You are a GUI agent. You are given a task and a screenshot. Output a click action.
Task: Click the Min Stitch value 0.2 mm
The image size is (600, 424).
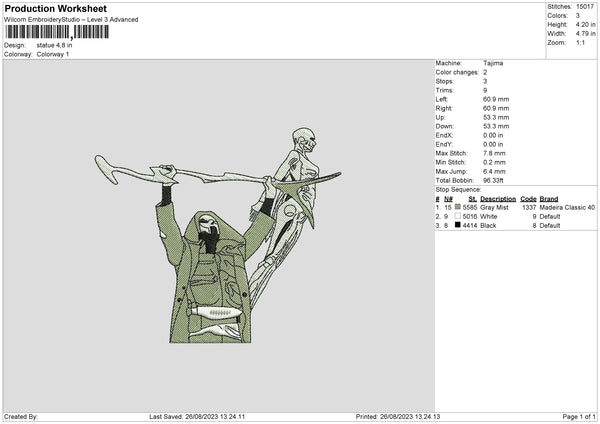[494, 162]
